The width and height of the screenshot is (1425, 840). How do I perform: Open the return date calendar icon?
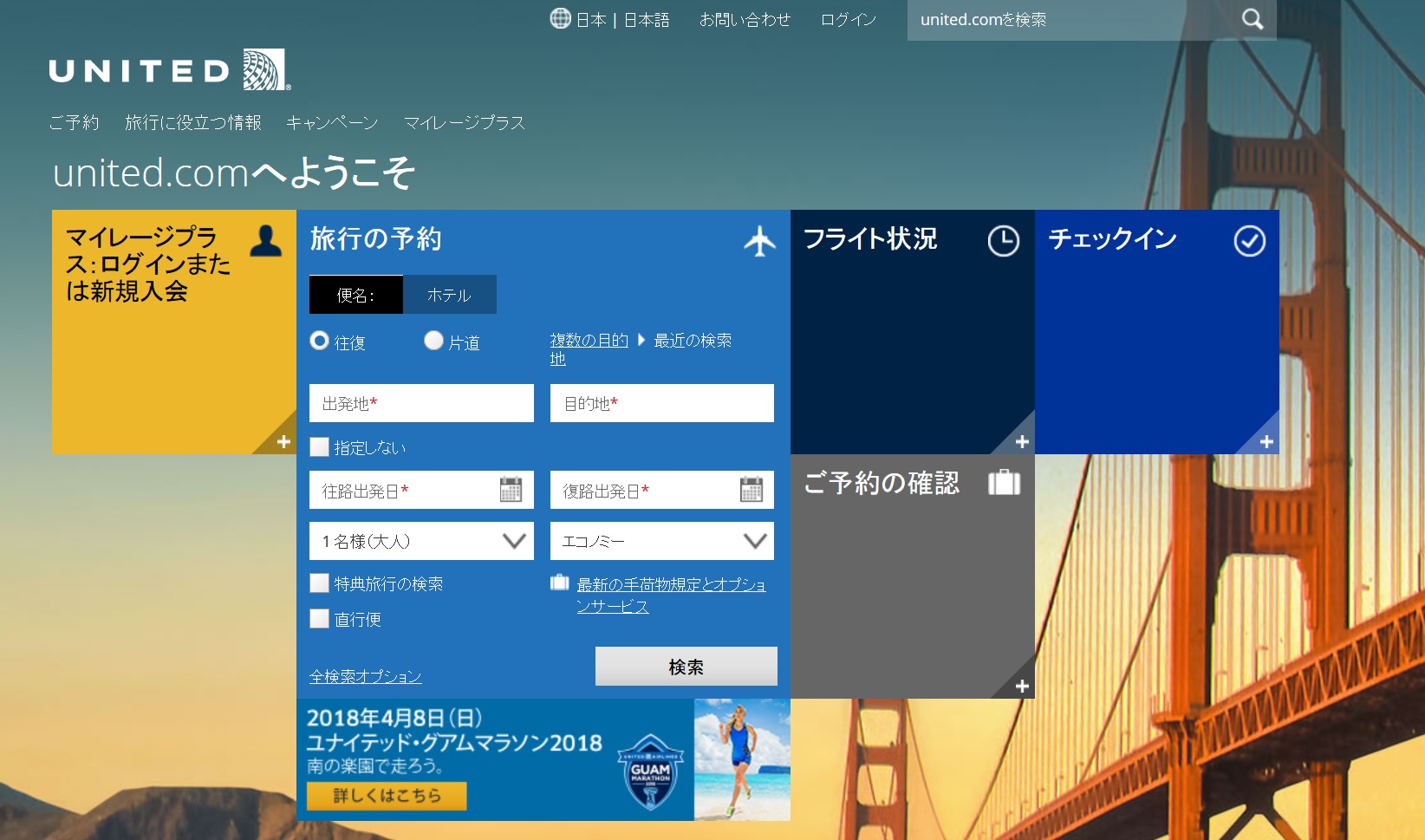click(752, 489)
